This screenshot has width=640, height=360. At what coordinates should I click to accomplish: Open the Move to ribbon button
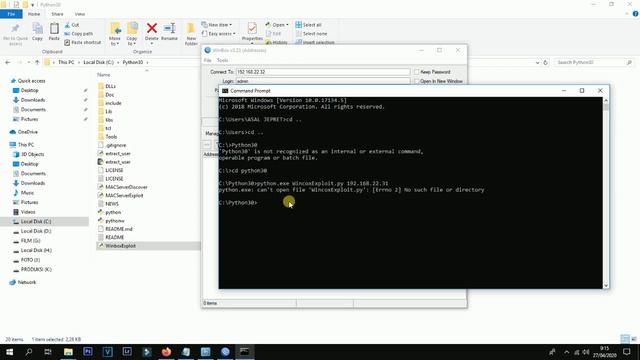tap(115, 34)
